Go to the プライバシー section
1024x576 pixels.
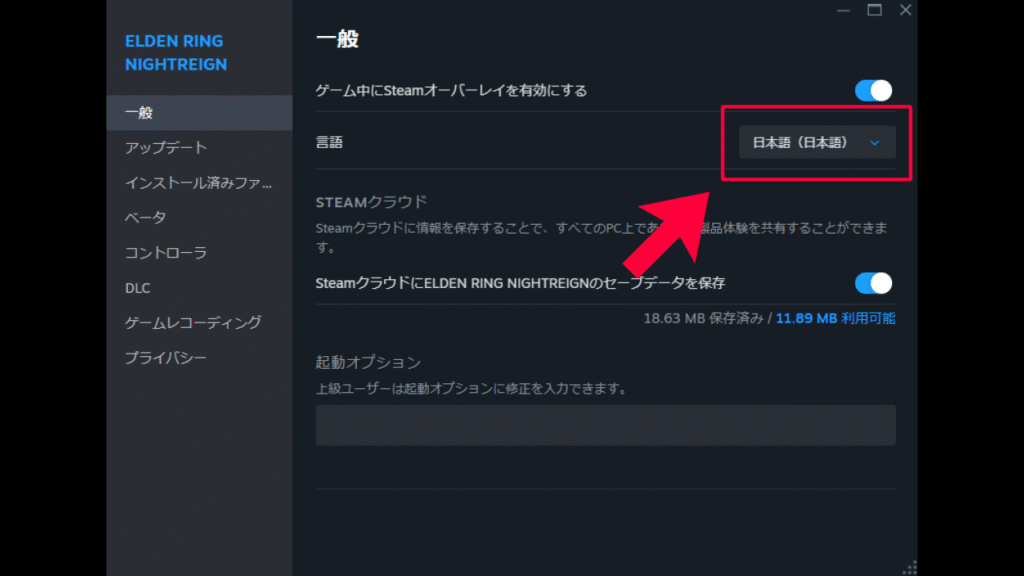(166, 358)
